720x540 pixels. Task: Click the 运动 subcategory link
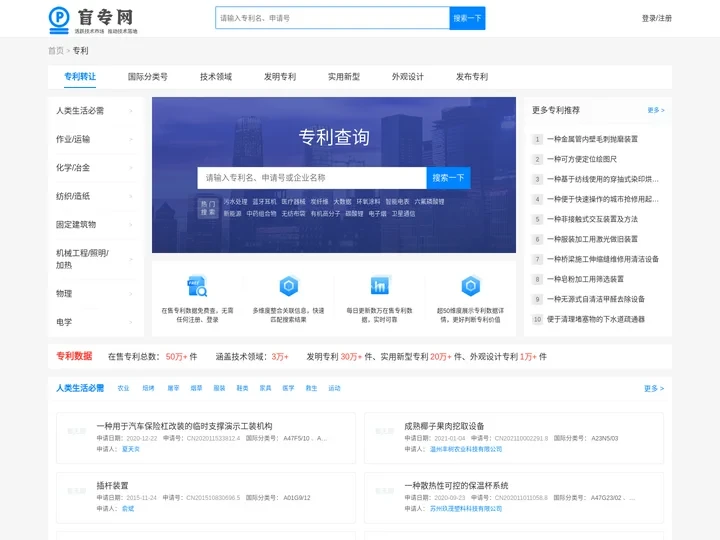[334, 388]
